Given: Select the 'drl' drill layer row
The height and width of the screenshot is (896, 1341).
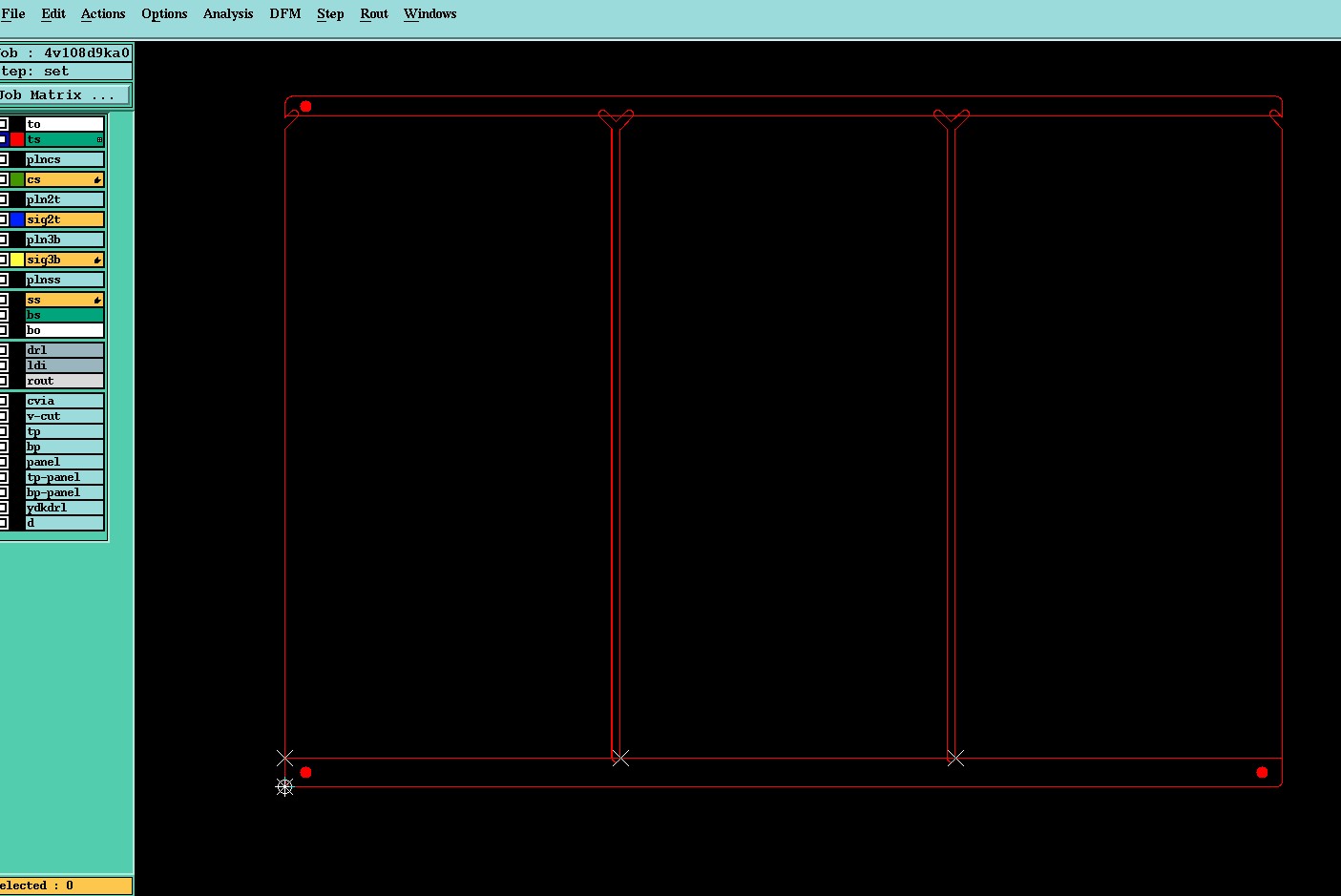Looking at the screenshot, I should pyautogui.click(x=64, y=350).
